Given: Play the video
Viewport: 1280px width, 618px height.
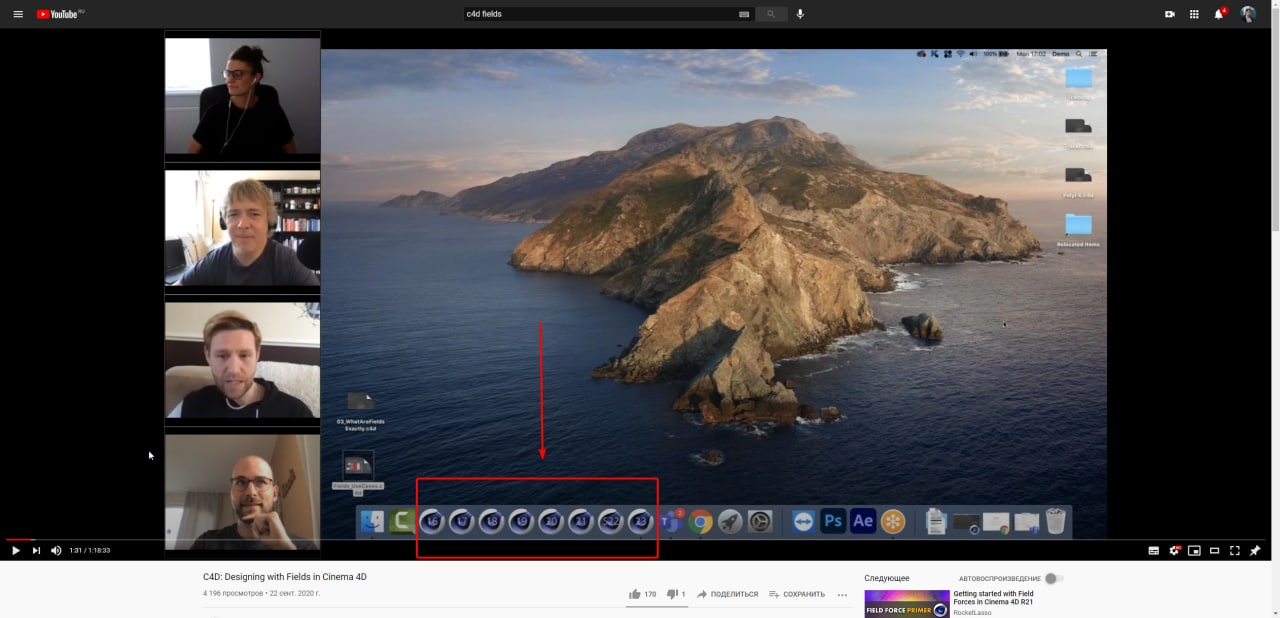Looking at the screenshot, I should tap(15, 550).
